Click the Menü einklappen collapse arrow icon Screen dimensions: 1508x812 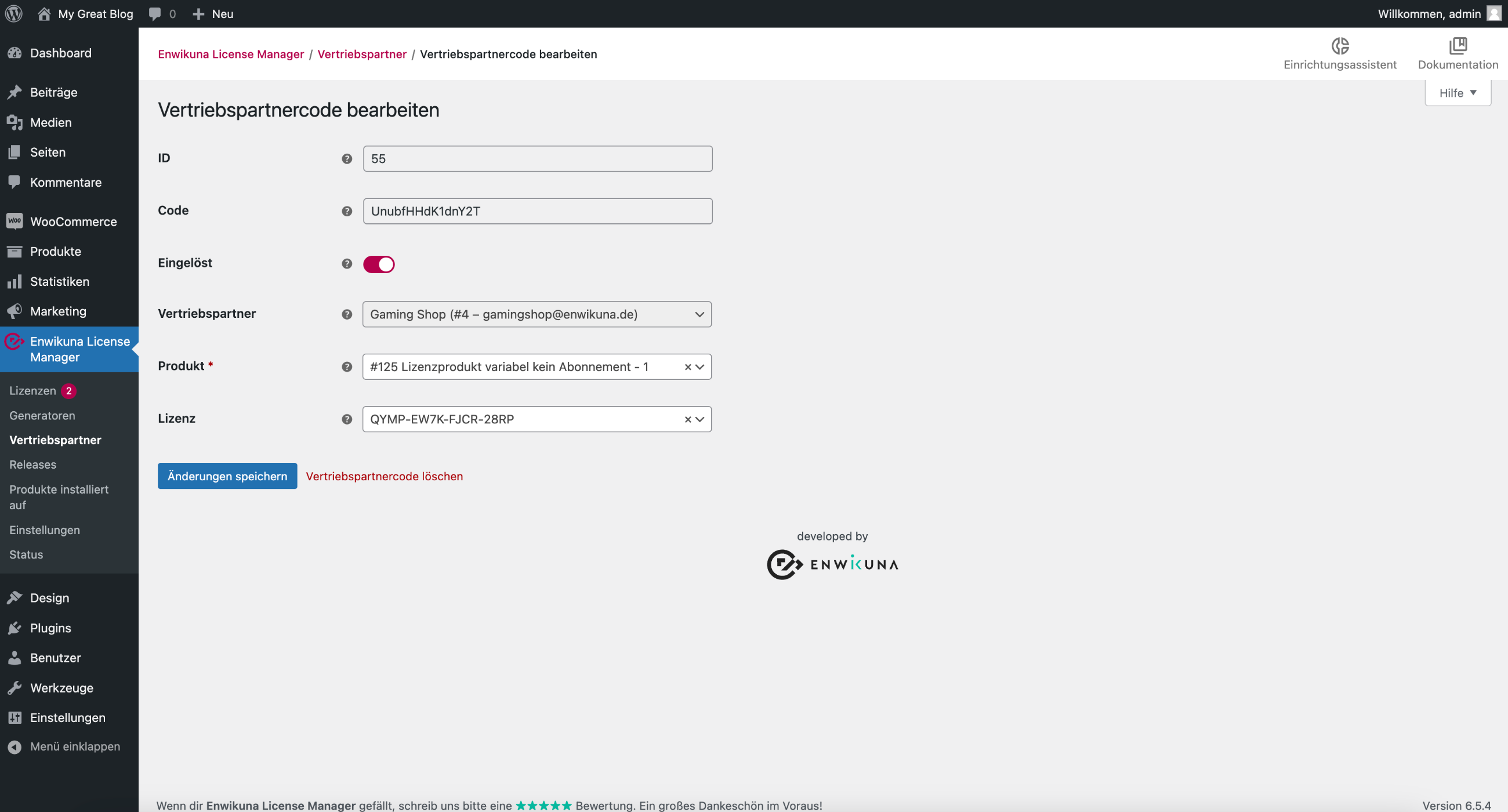click(x=14, y=747)
